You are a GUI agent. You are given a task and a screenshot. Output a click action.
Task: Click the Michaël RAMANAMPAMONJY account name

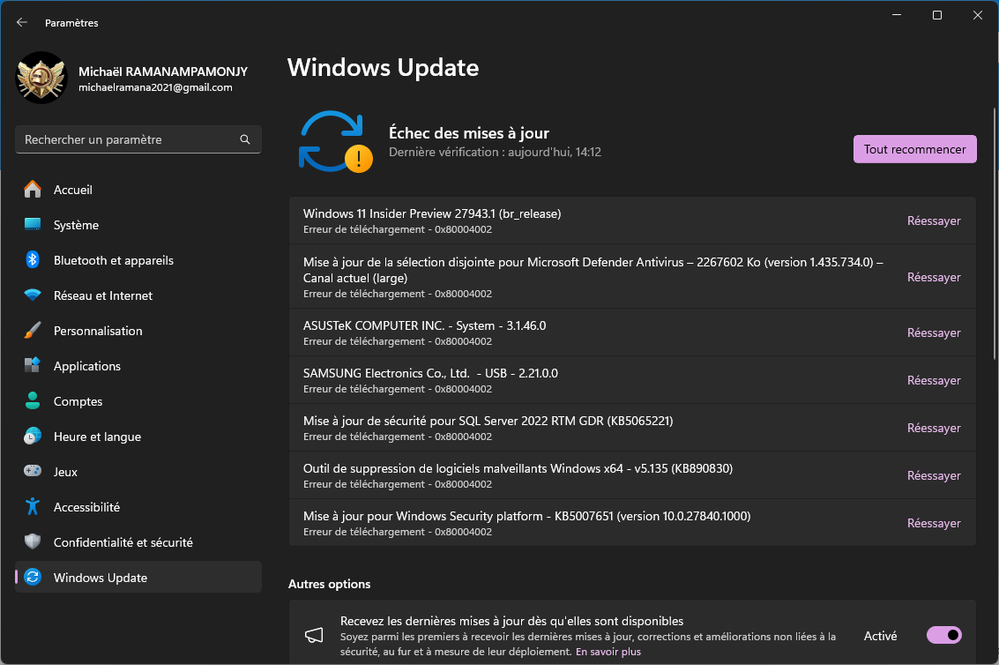coord(163,71)
